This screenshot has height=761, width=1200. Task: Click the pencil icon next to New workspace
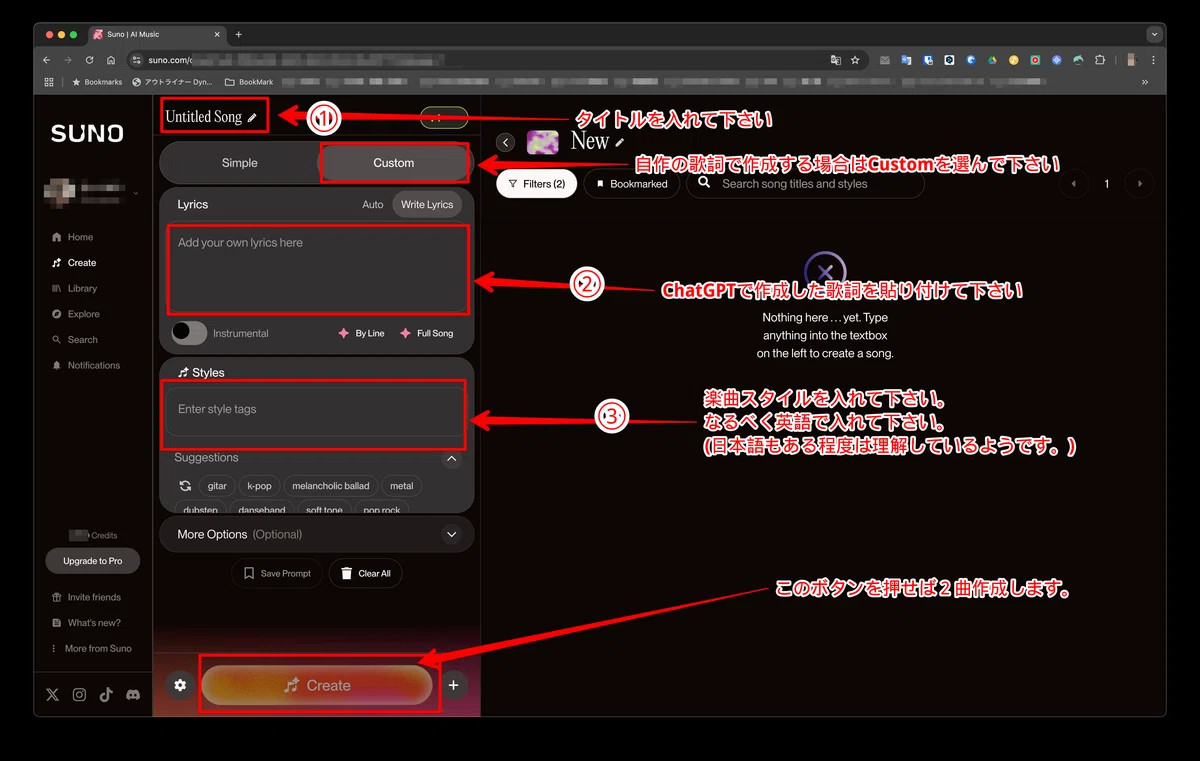[x=620, y=143]
